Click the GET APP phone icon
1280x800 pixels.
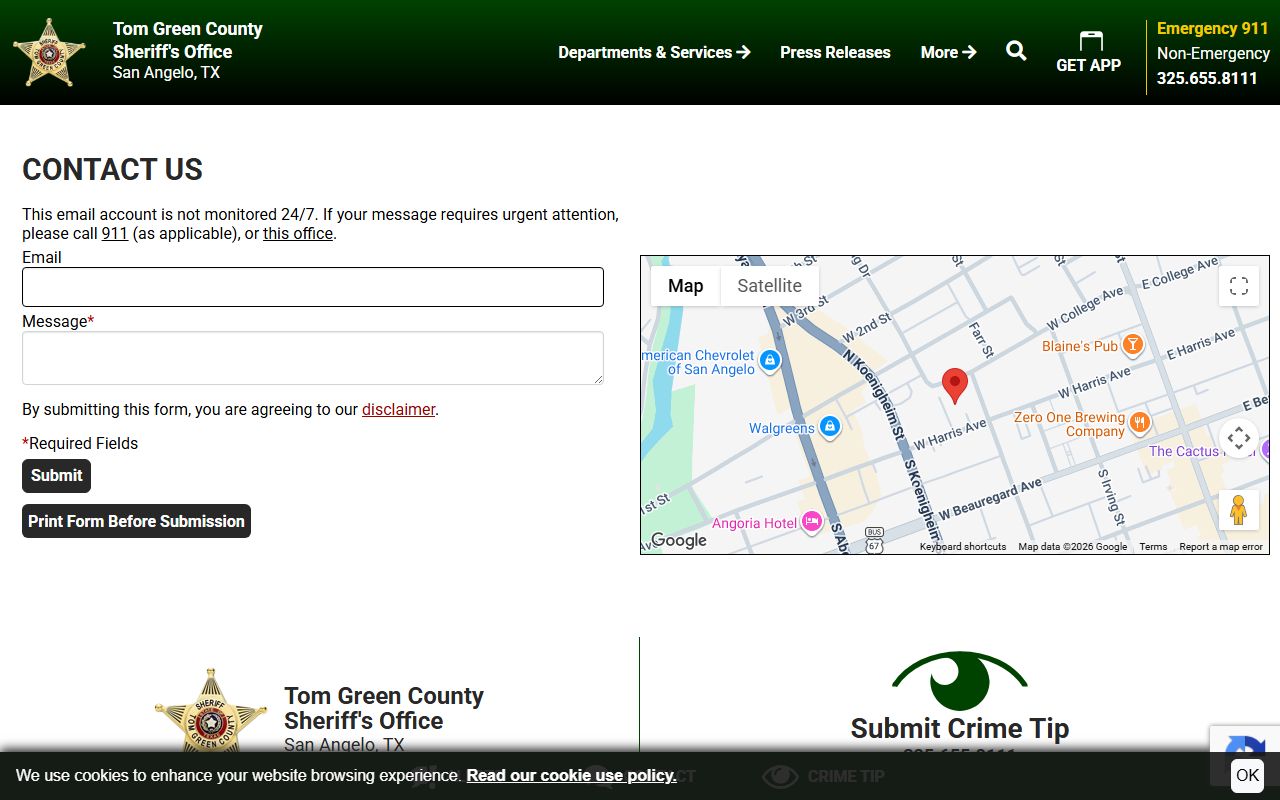click(1090, 41)
